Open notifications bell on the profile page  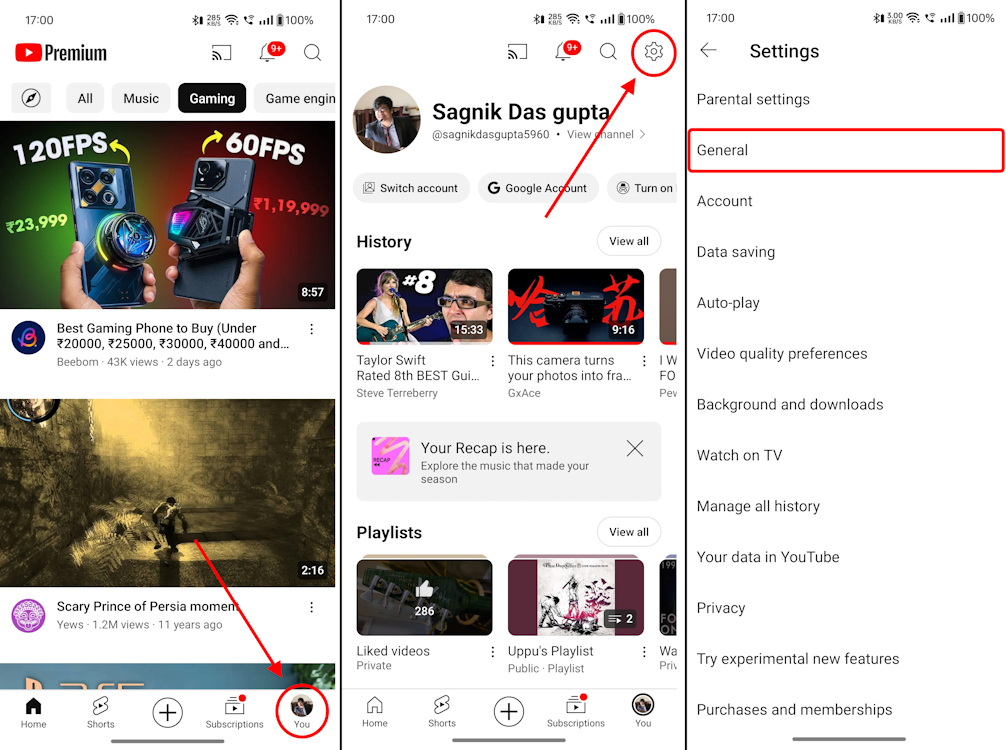[563, 52]
